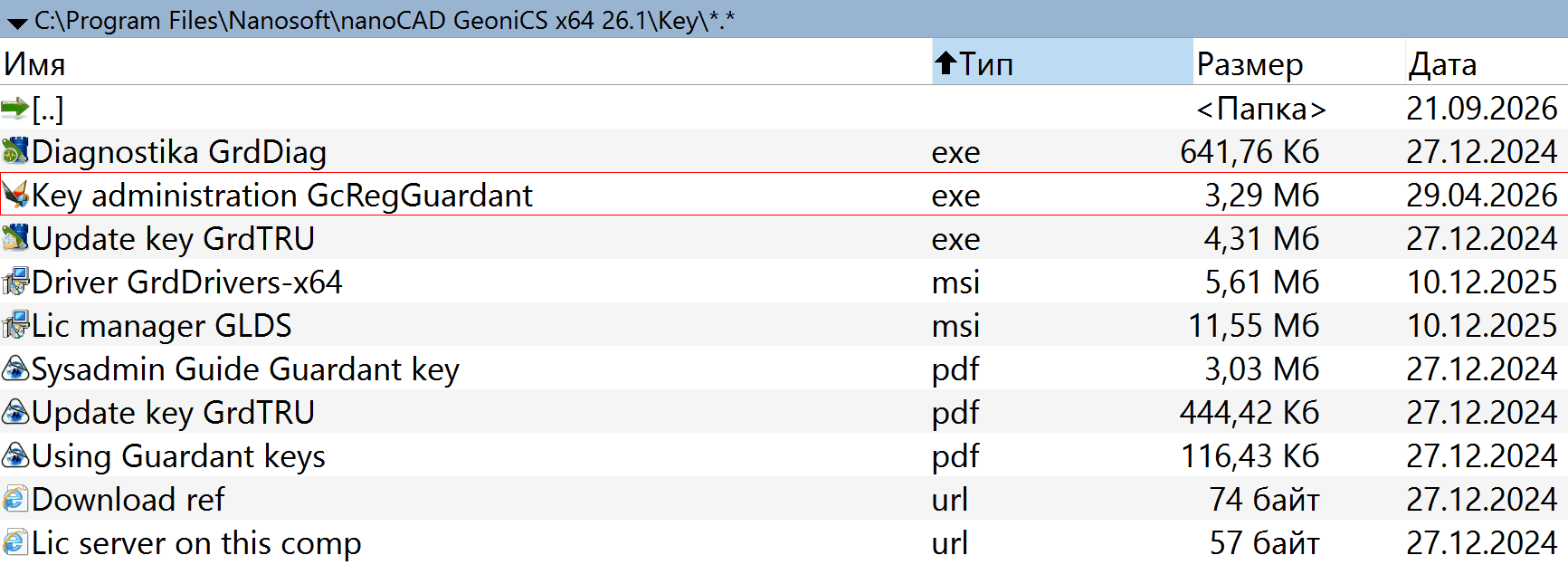
Task: Select the file name Key administration GcRegGuardant
Action: 282,196
